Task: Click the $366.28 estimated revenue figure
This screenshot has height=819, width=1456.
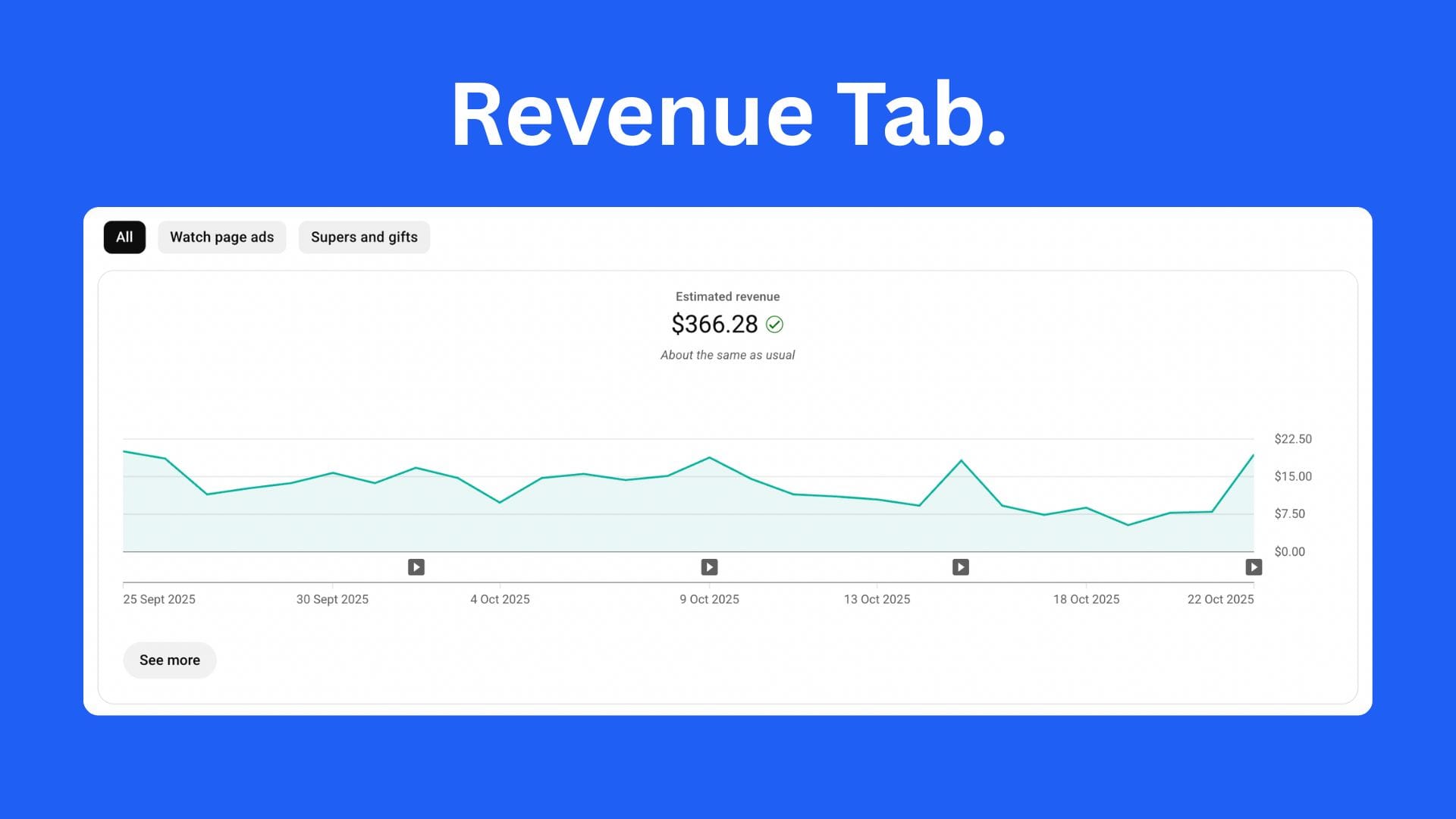Action: click(714, 325)
